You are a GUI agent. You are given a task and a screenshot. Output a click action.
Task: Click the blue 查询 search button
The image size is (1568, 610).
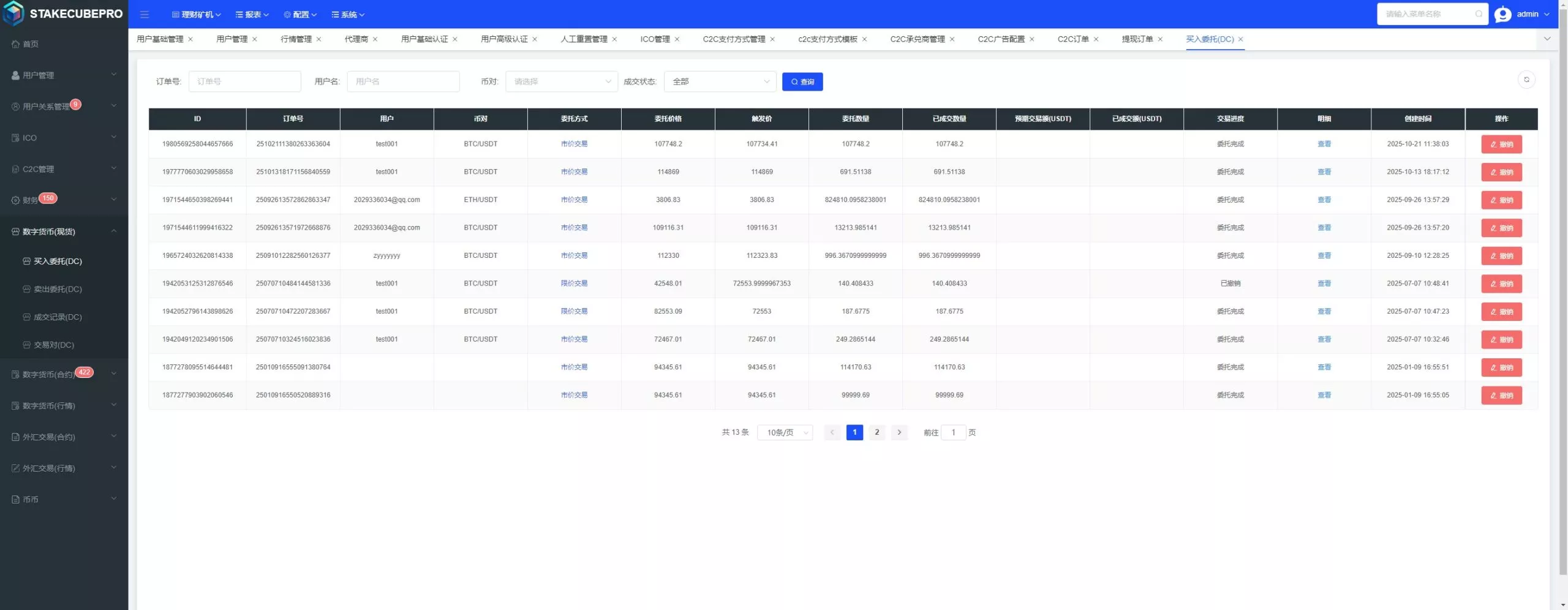pos(802,81)
